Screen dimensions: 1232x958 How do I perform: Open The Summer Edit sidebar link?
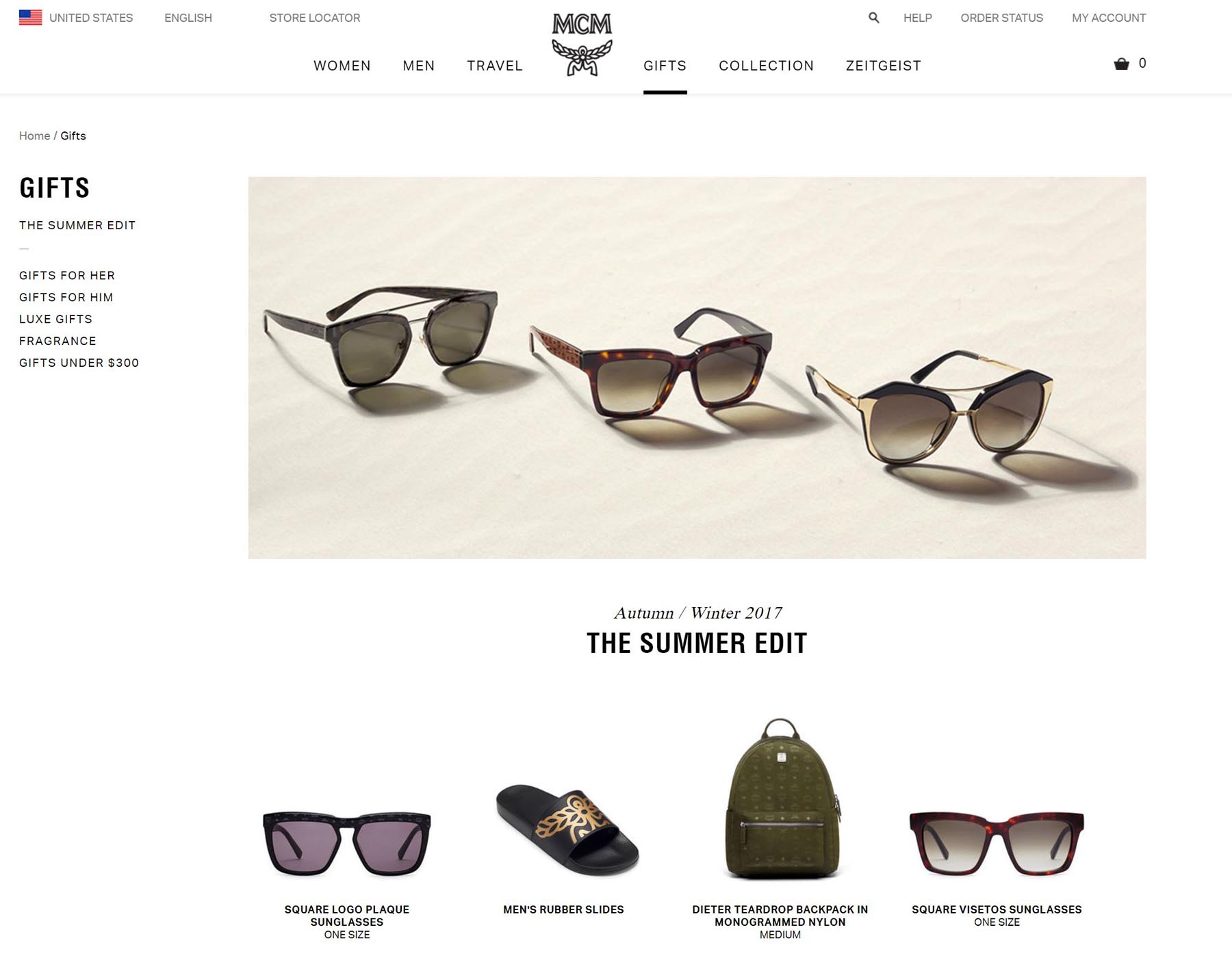click(x=77, y=225)
